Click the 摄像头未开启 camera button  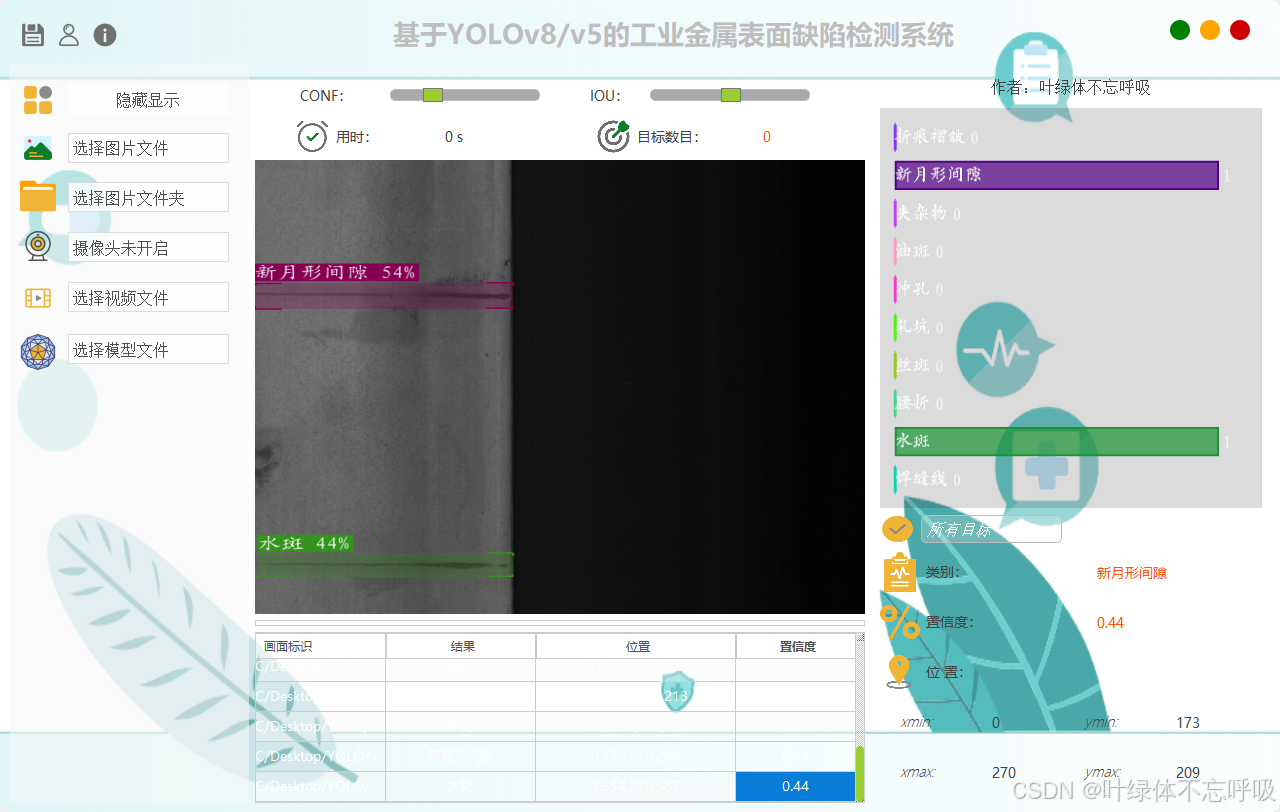[148, 246]
